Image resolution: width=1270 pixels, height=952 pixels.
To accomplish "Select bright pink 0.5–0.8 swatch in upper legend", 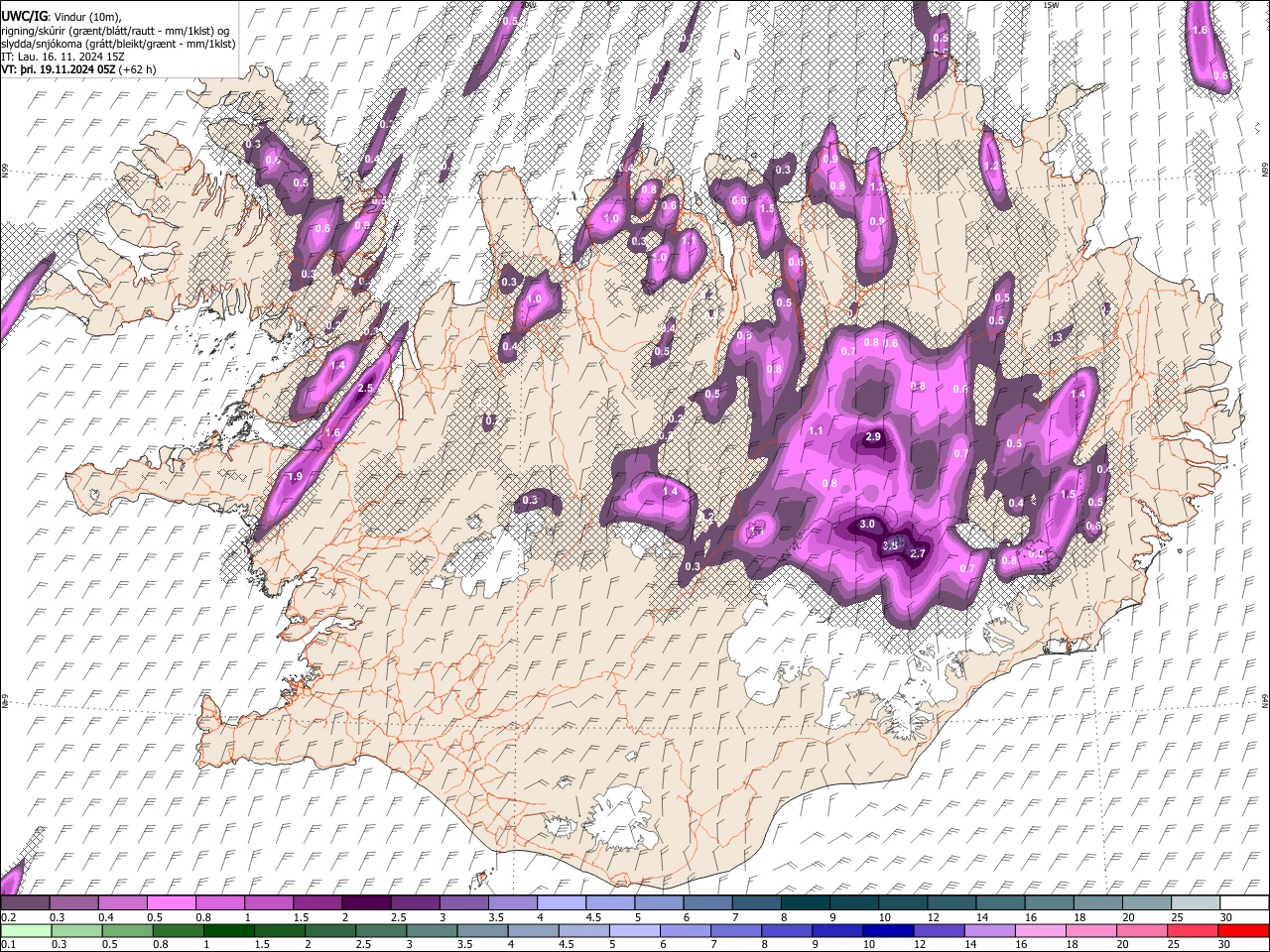I will pos(173,903).
